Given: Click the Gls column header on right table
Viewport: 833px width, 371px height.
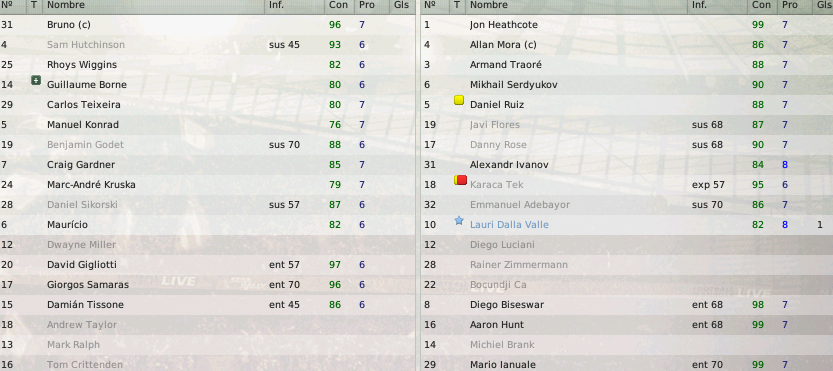Looking at the screenshot, I should point(822,5).
